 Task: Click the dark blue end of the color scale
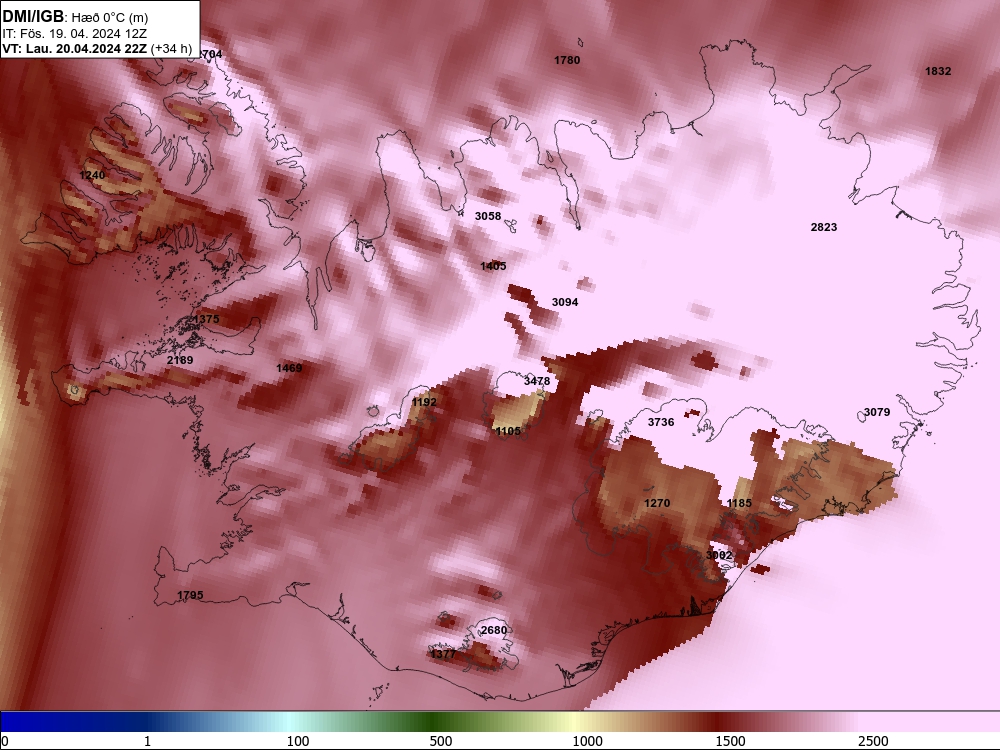click(38, 722)
